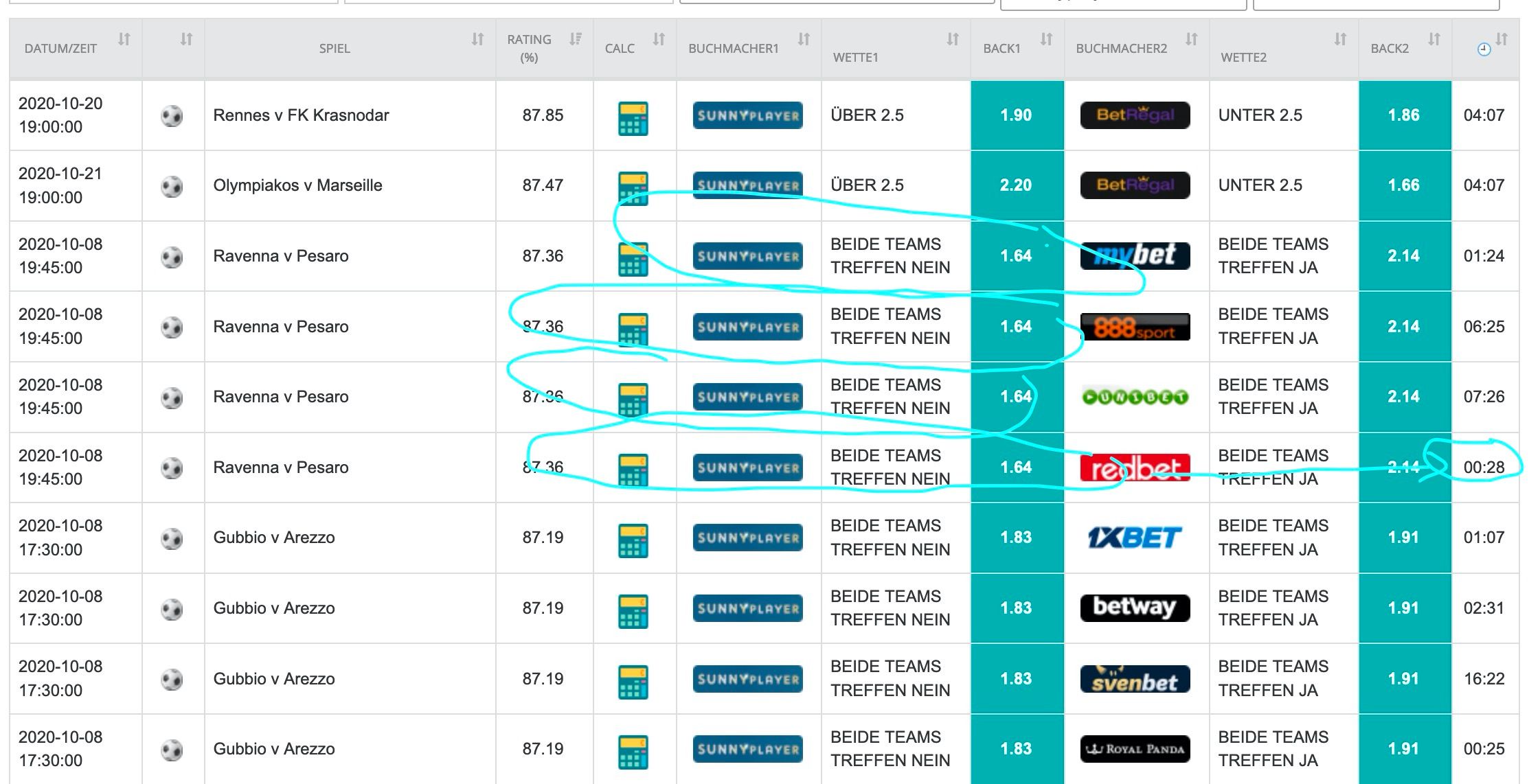Open calculator in Gubbio row with svenbet
The image size is (1540, 784).
pos(633,682)
